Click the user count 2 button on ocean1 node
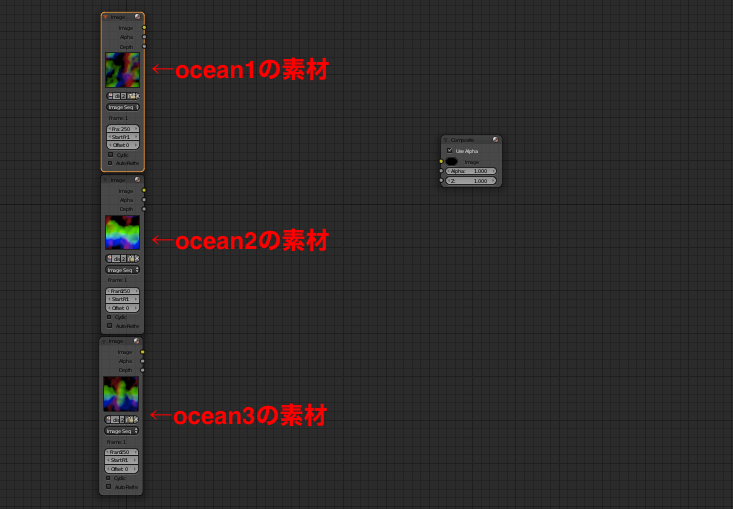Viewport: 733px width, 509px height. point(123,96)
